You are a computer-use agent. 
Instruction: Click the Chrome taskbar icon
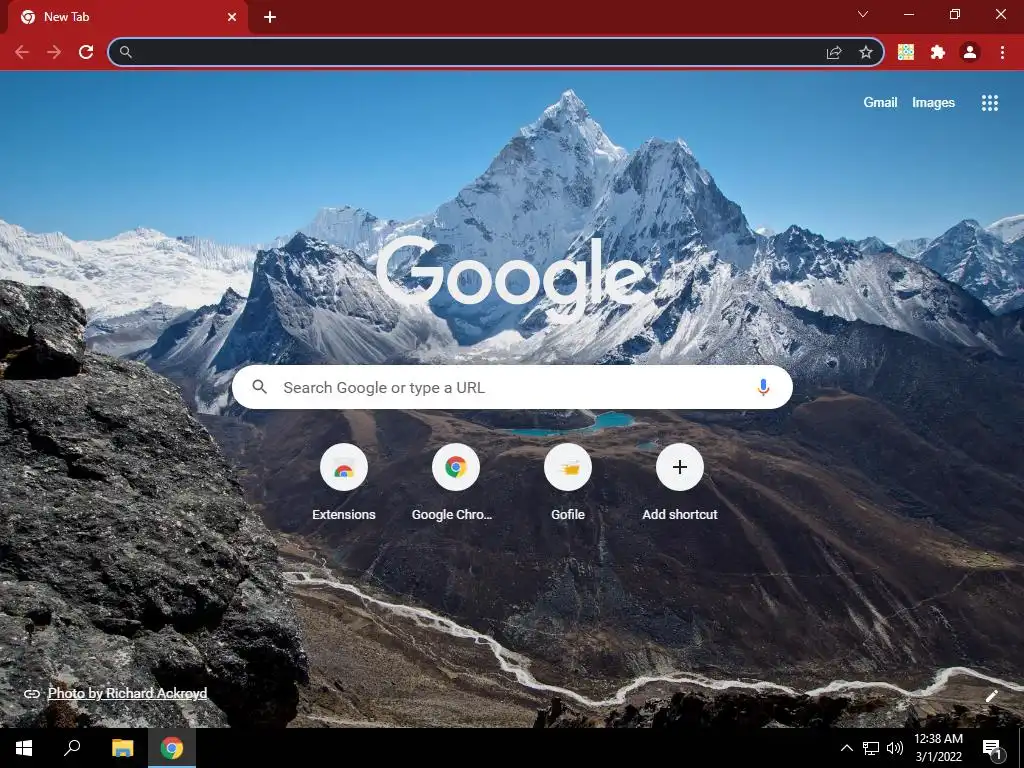(x=172, y=748)
